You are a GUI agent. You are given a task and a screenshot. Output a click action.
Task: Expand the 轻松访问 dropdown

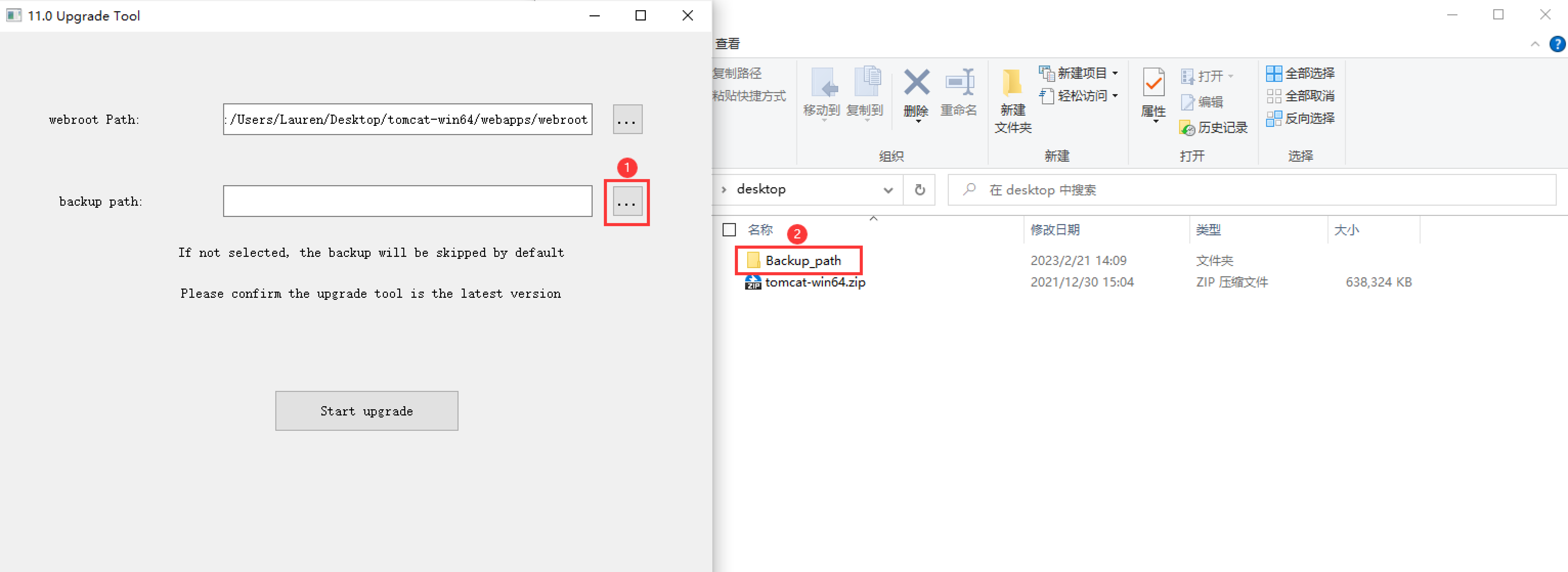pyautogui.click(x=1116, y=95)
